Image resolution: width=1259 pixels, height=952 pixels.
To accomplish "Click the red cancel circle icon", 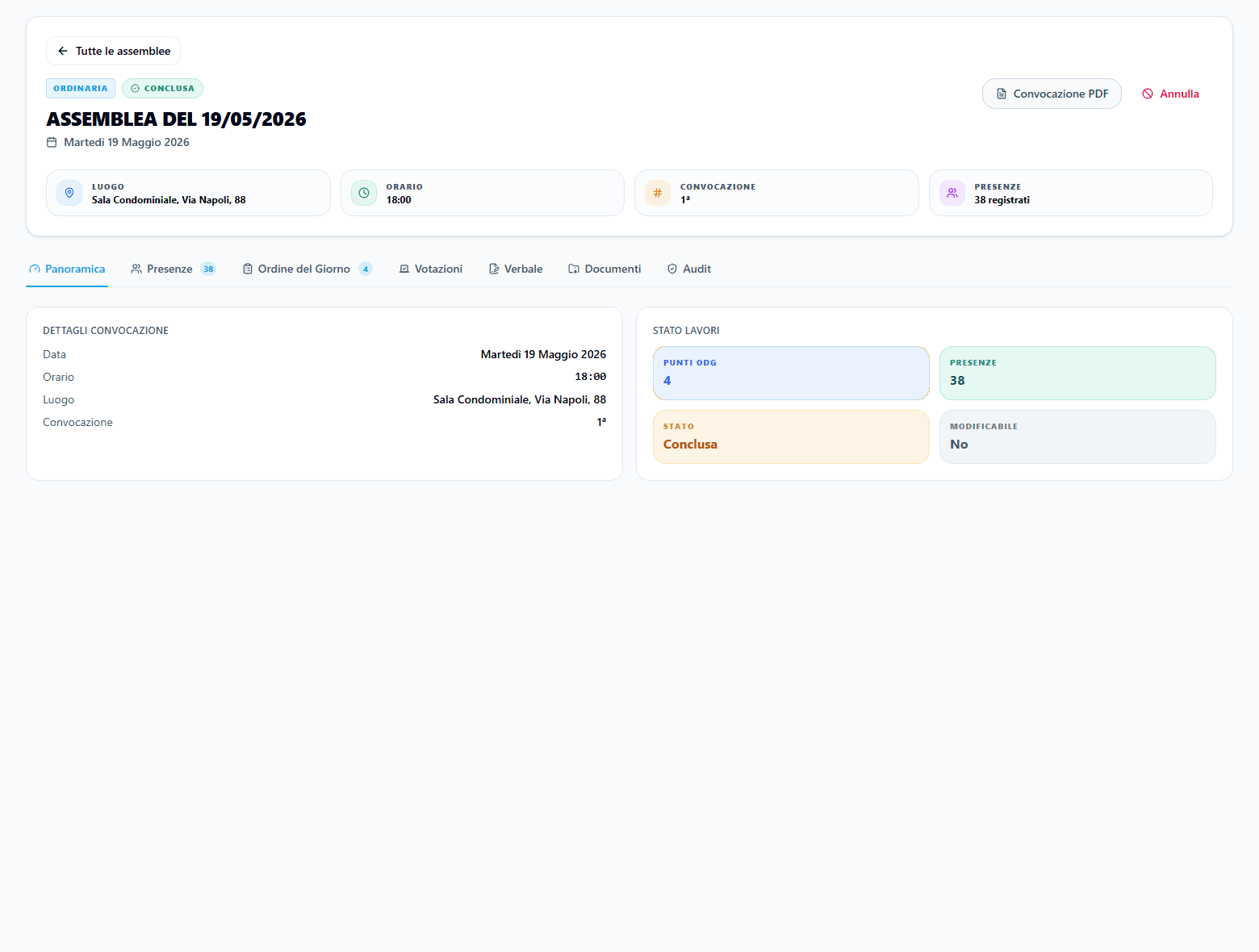I will pyautogui.click(x=1148, y=94).
